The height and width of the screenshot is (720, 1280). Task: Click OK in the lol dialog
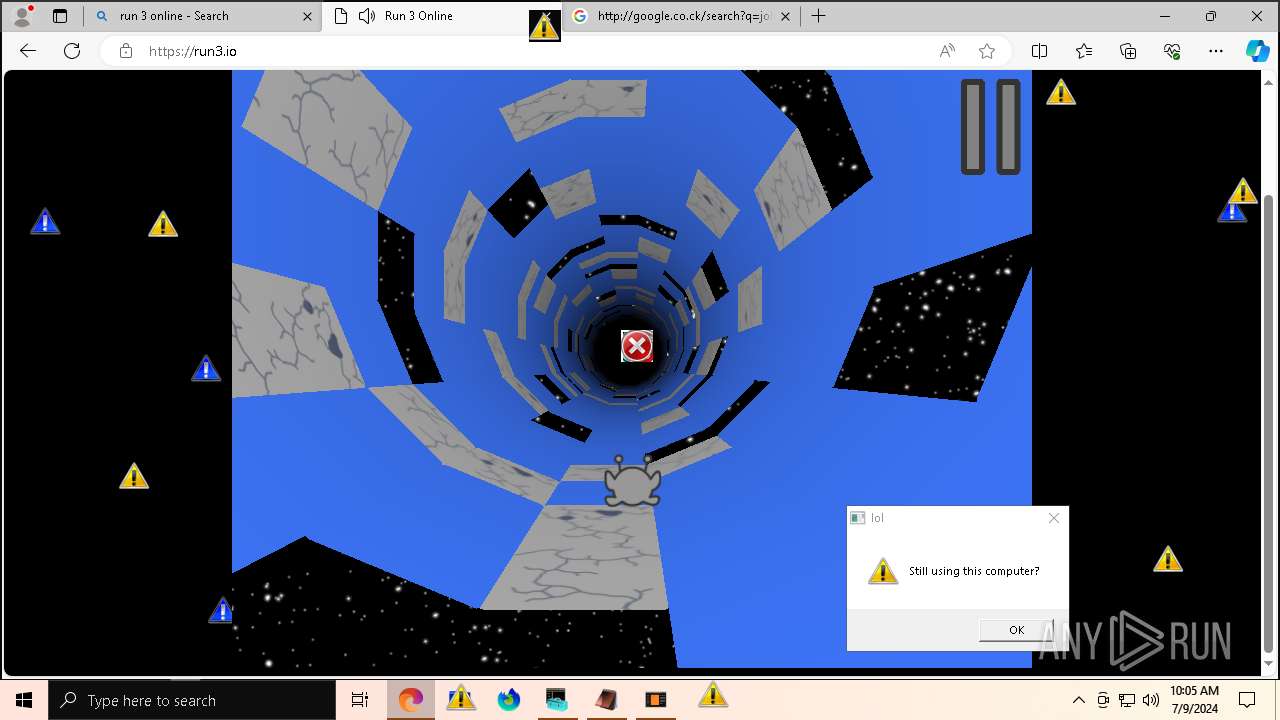pyautogui.click(x=1016, y=629)
